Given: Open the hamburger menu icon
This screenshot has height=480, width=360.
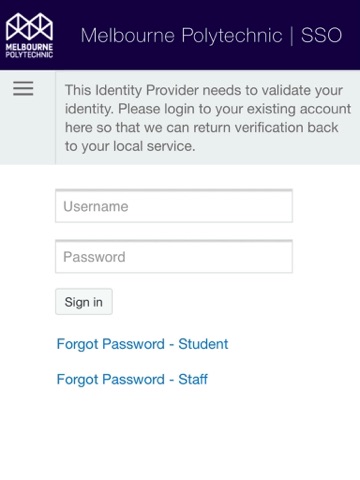Looking at the screenshot, I should 23,89.
